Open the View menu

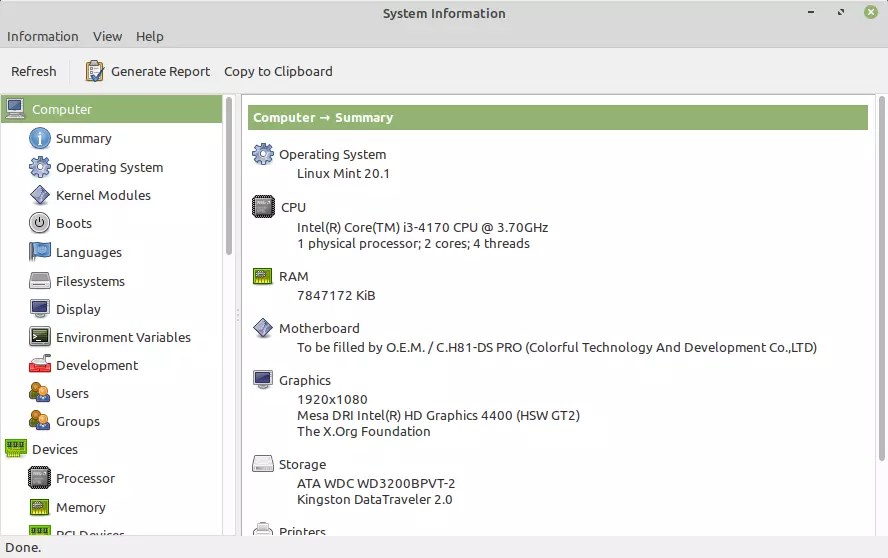(x=108, y=36)
